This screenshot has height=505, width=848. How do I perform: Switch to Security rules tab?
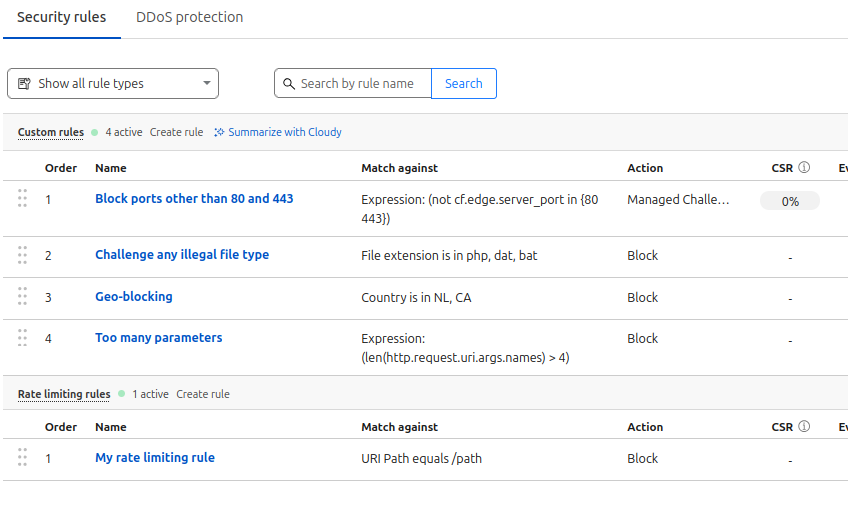click(x=62, y=17)
